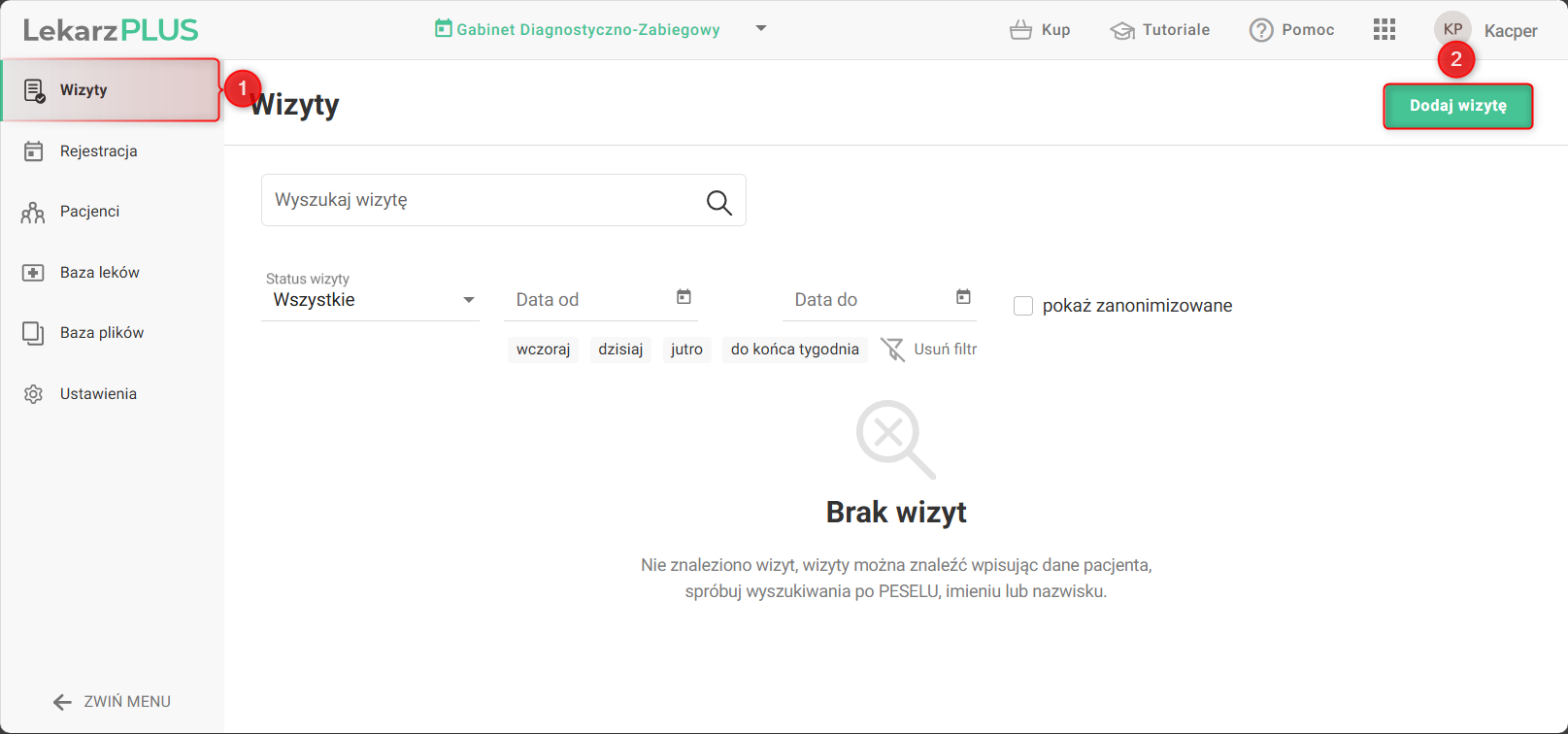The image size is (1568, 734).
Task: Go to Baza leków section
Action: [99, 273]
